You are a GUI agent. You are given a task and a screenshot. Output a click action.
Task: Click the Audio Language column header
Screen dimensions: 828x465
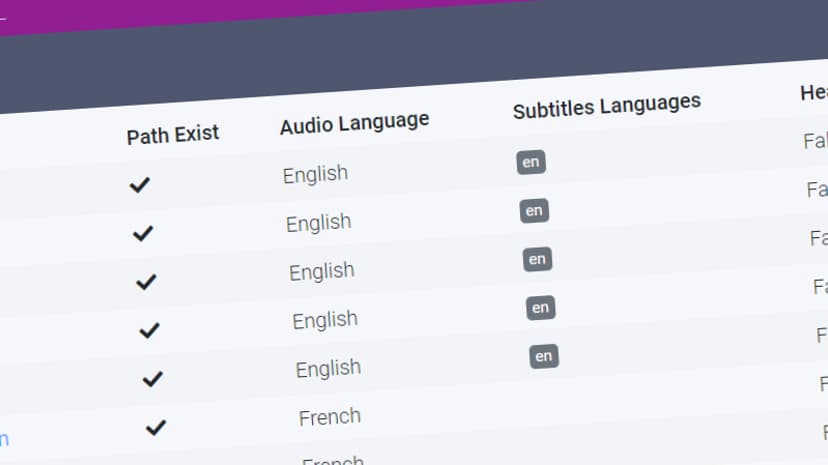(x=354, y=123)
